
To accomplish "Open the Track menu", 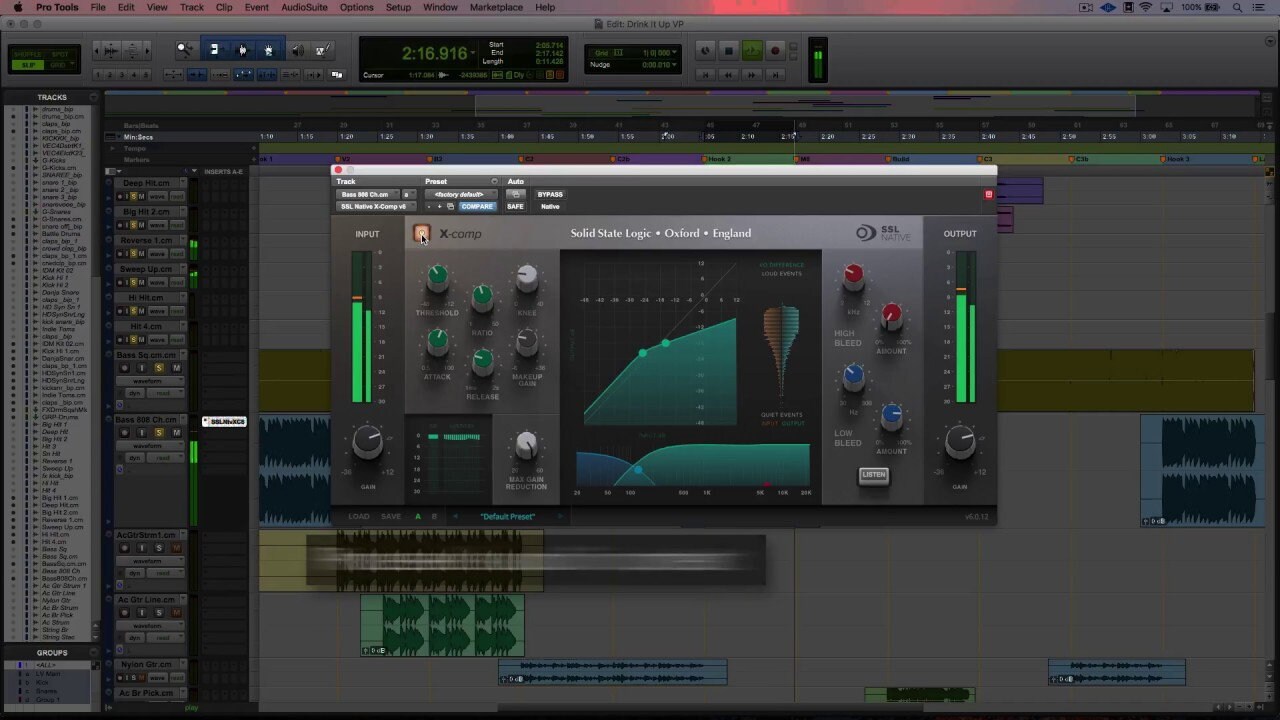I will pos(192,7).
